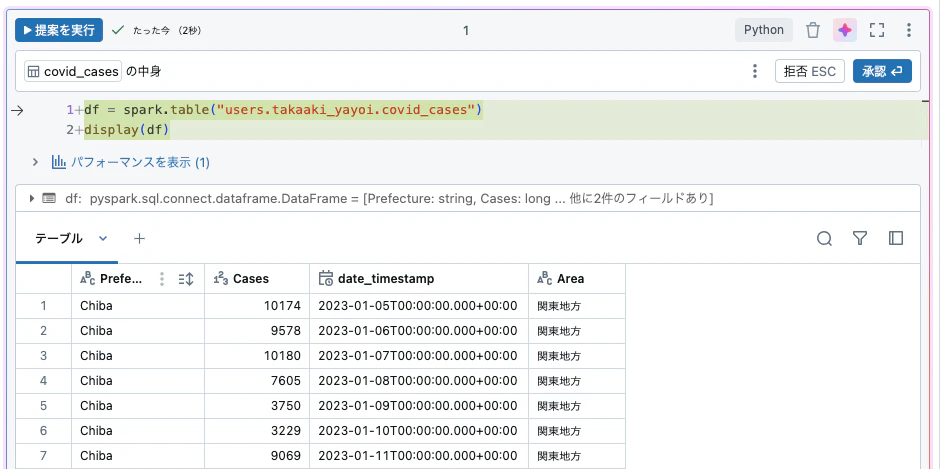Select row number 4 in the table
The height and width of the screenshot is (469, 947).
click(43, 381)
